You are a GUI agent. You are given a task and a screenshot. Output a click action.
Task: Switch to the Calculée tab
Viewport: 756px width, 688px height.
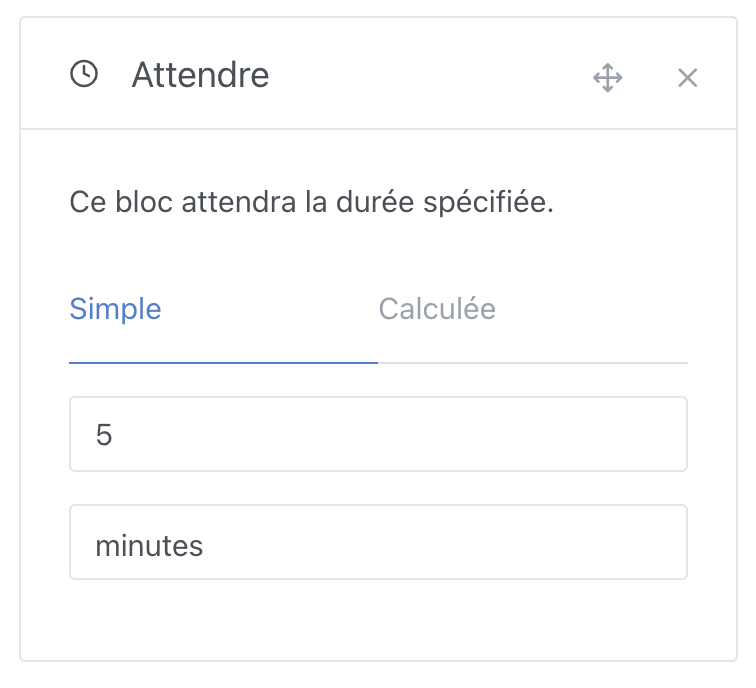[x=437, y=309]
